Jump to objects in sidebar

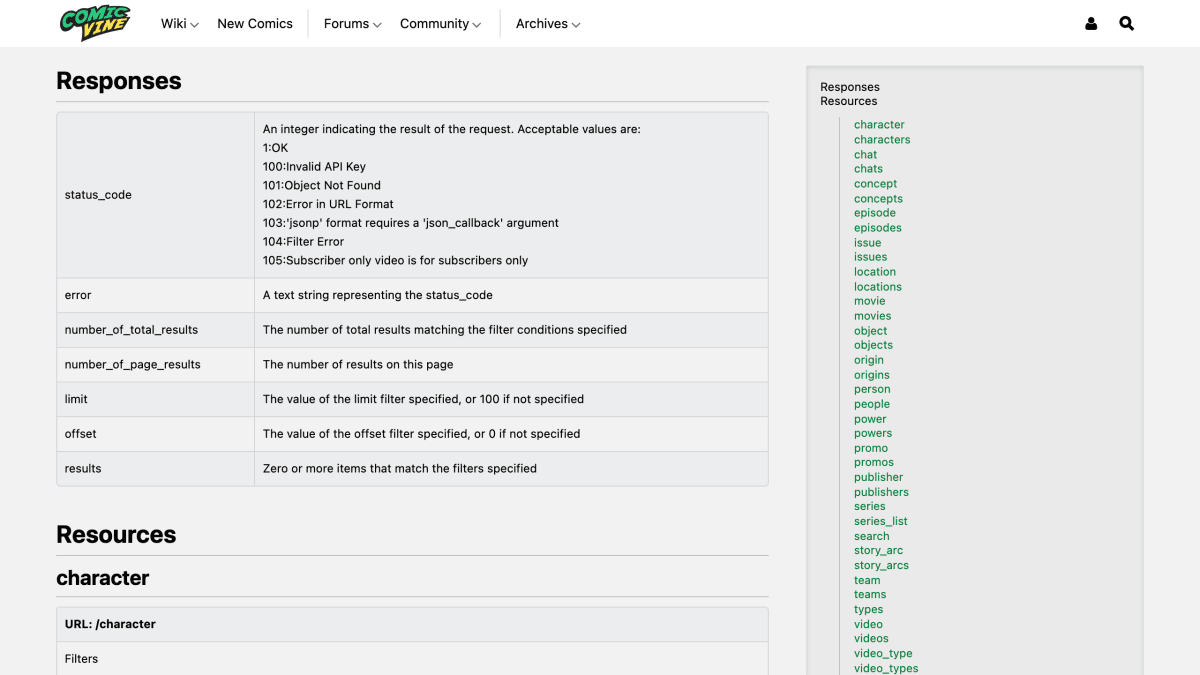click(873, 345)
